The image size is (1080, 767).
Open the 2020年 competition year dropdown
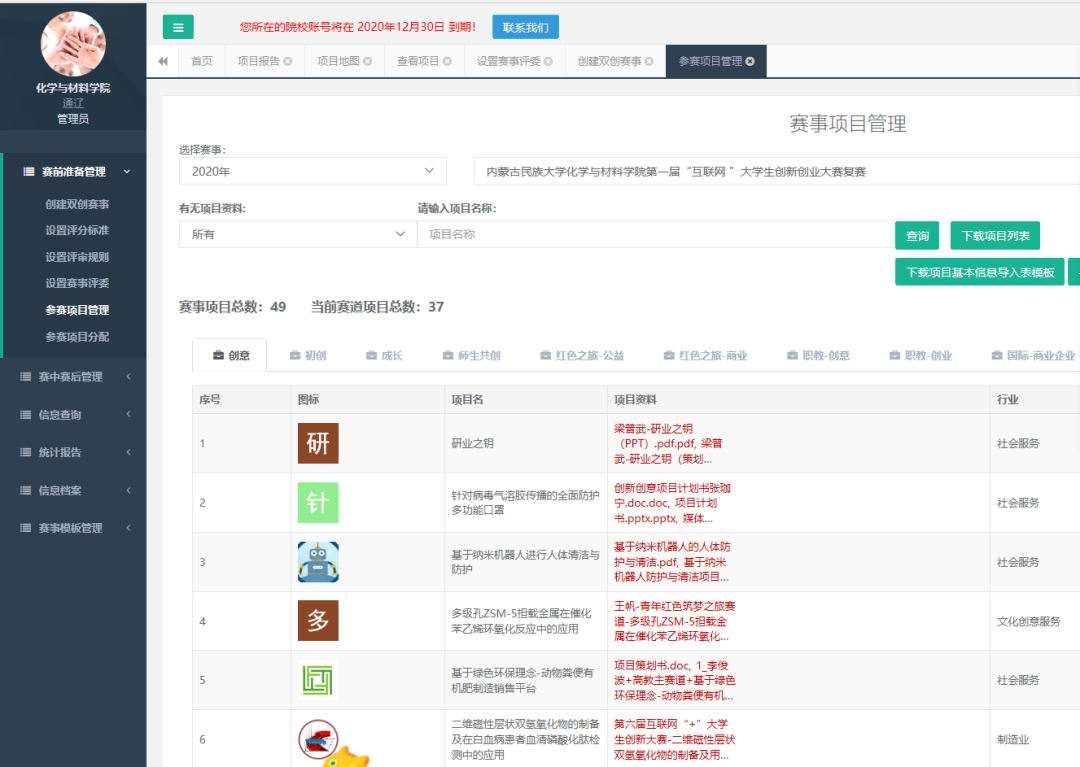[x=312, y=171]
